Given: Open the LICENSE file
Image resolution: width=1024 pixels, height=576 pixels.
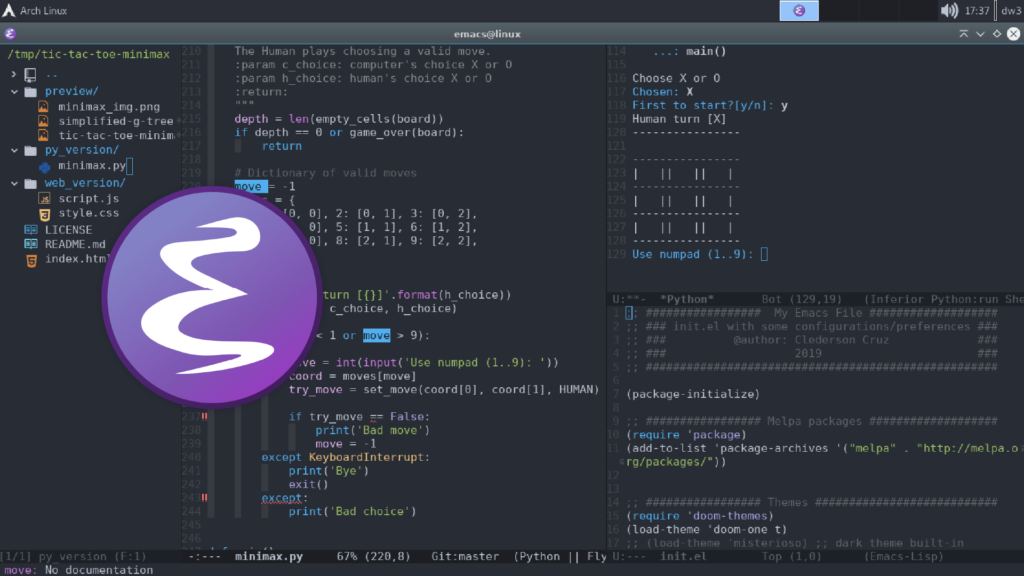Looking at the screenshot, I should point(69,230).
